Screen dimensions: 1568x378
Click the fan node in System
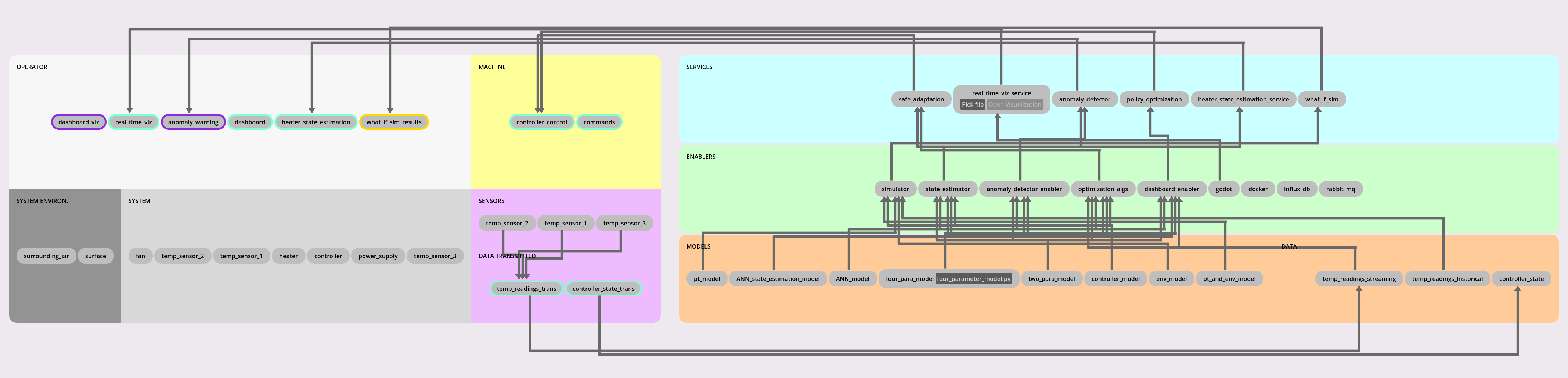coord(141,256)
